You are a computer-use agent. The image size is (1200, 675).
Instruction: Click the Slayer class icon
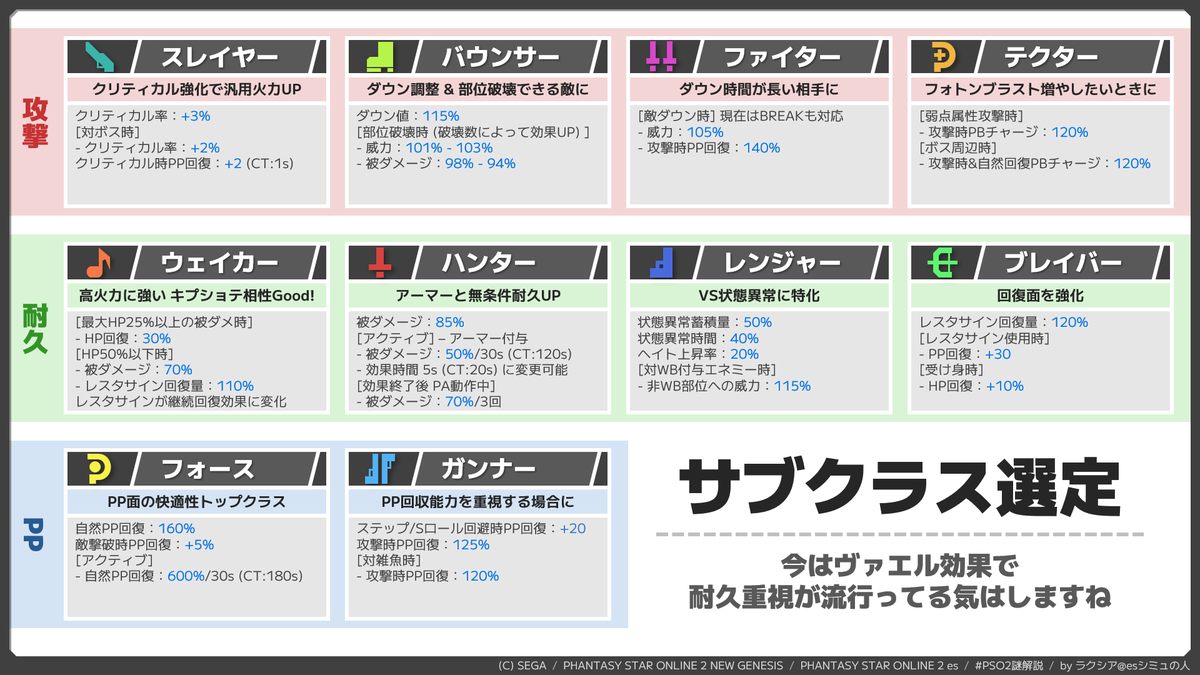[101, 57]
